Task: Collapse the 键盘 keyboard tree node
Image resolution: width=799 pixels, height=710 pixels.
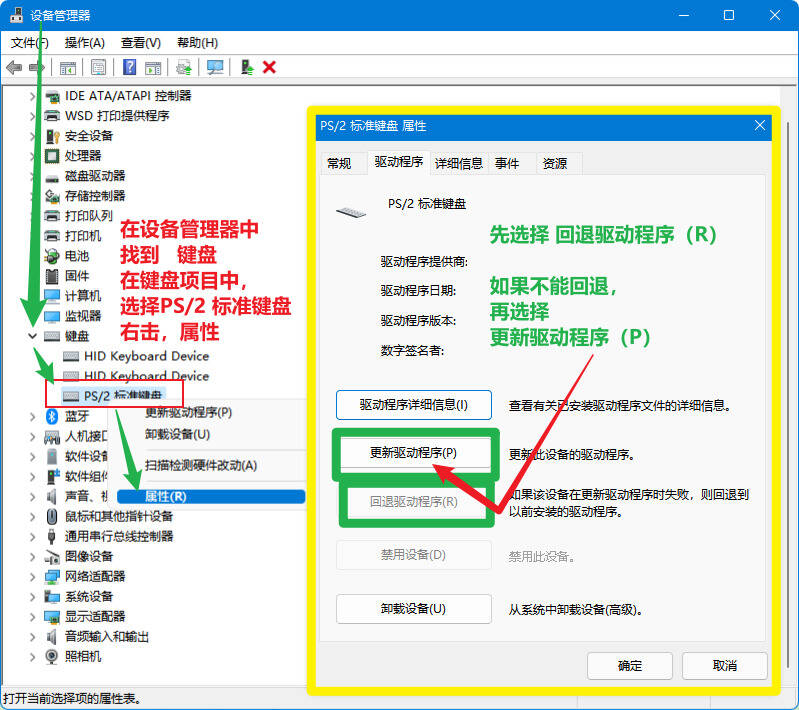Action: 33,336
